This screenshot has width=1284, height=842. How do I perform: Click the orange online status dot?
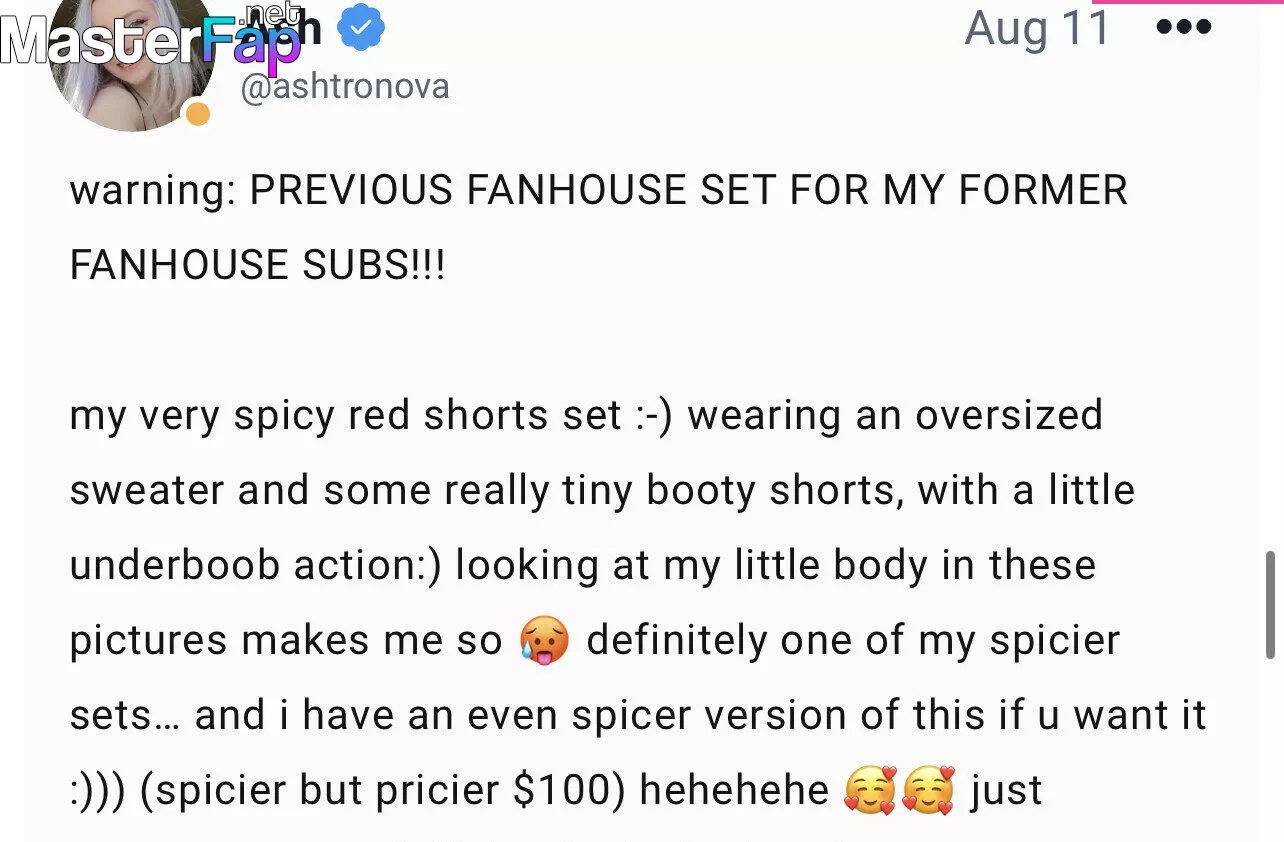click(198, 114)
